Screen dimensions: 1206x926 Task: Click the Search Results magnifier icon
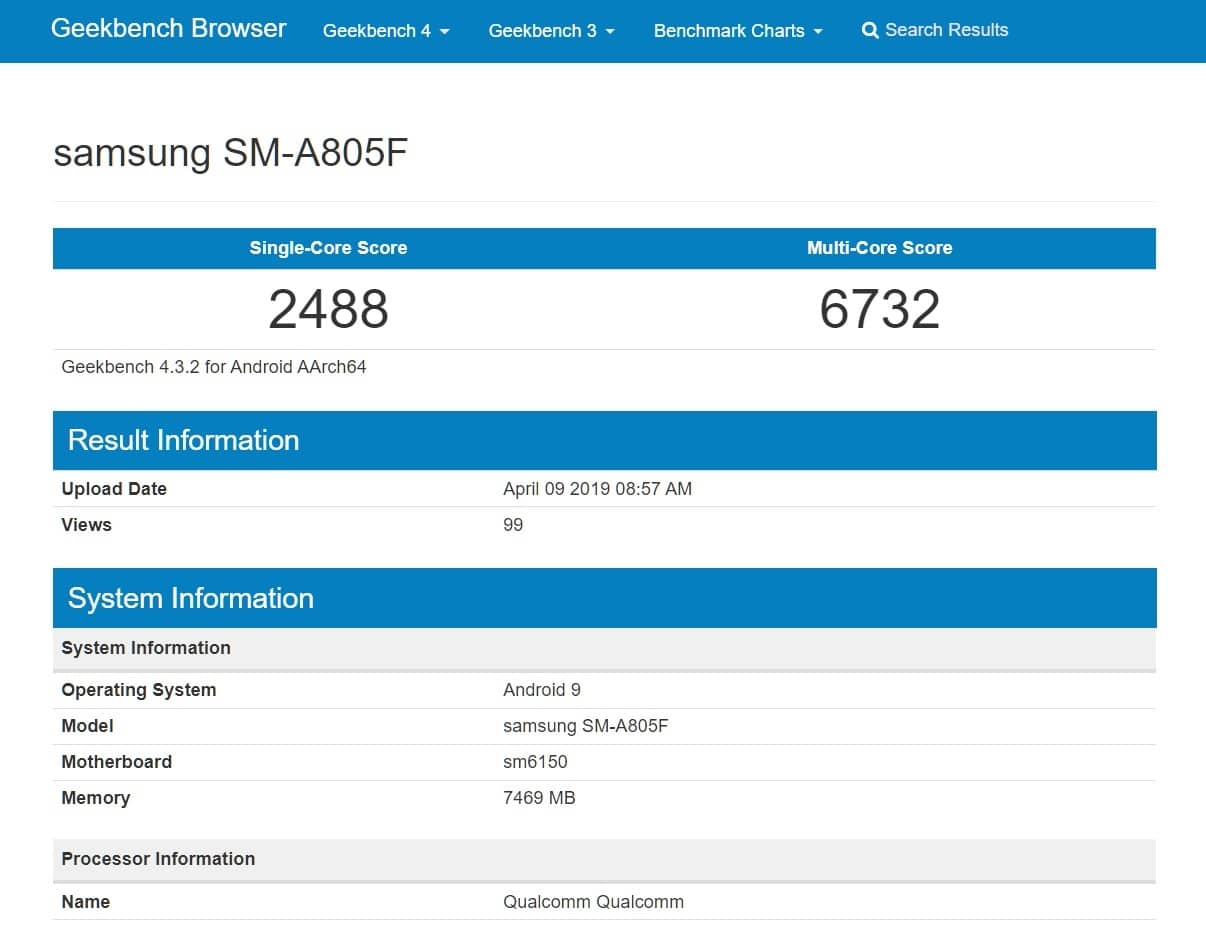pos(870,31)
